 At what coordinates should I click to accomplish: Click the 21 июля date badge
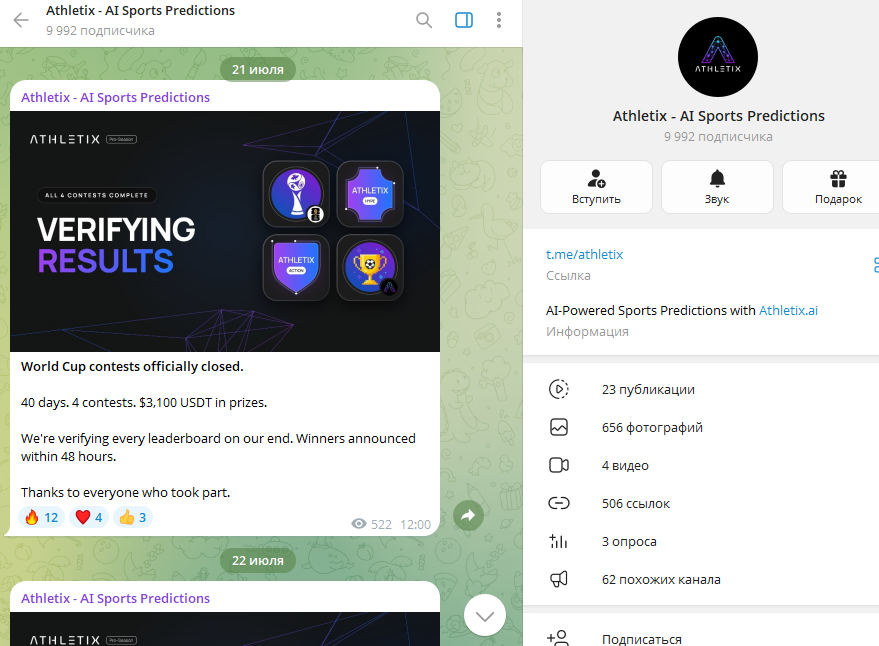point(258,70)
